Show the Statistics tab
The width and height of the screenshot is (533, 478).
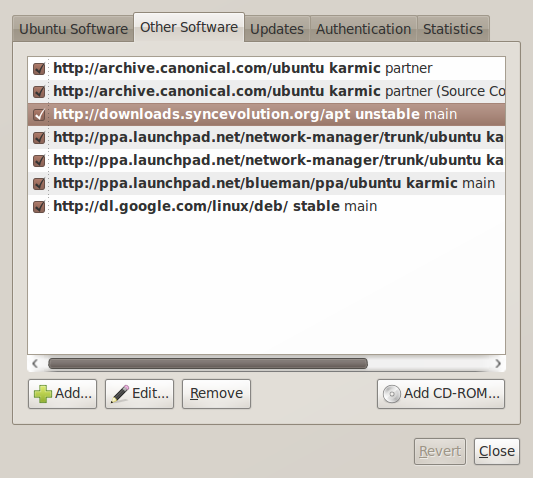click(x=453, y=29)
